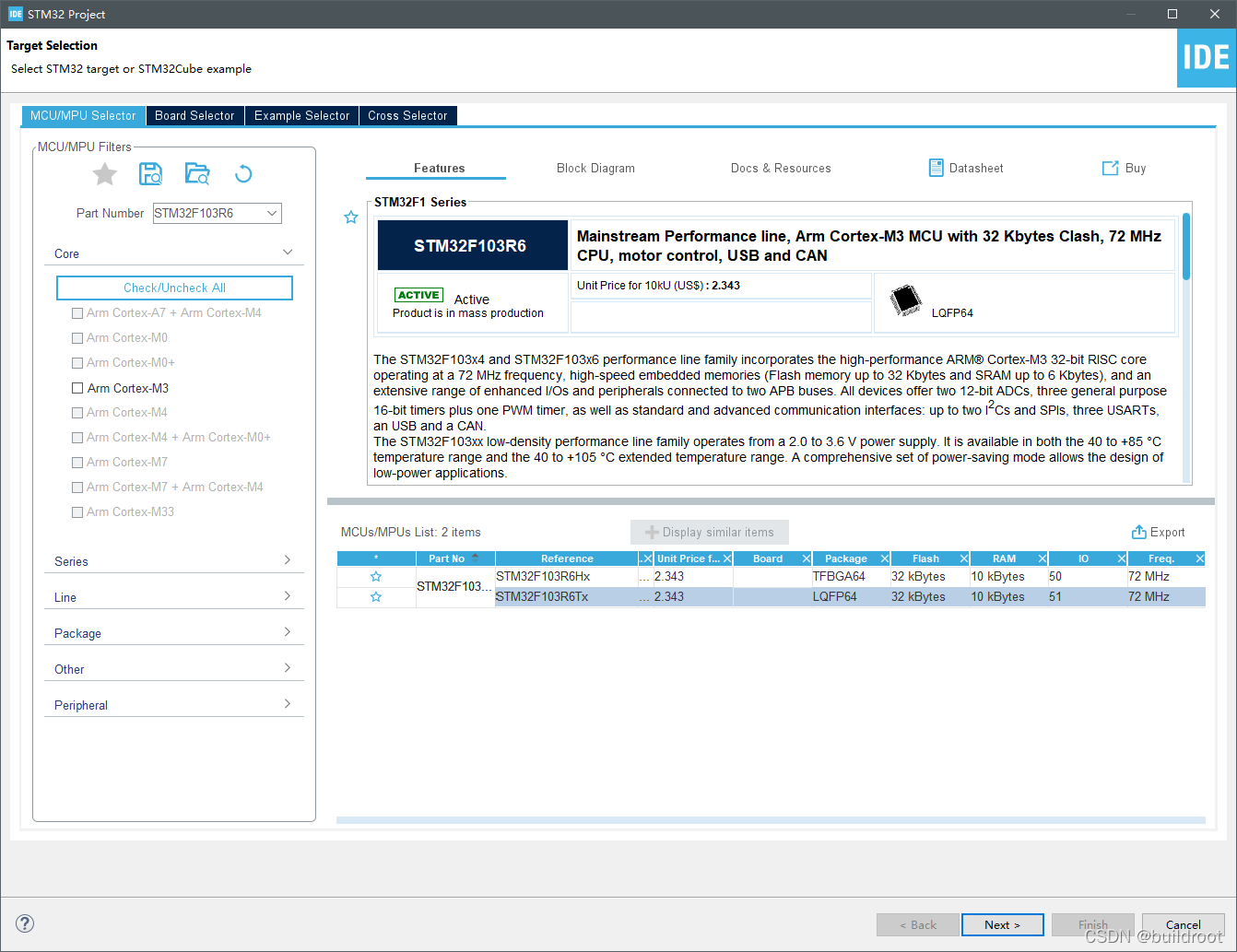Check Arm Cortex-M33 checkbox
This screenshot has width=1237, height=952.
click(77, 512)
